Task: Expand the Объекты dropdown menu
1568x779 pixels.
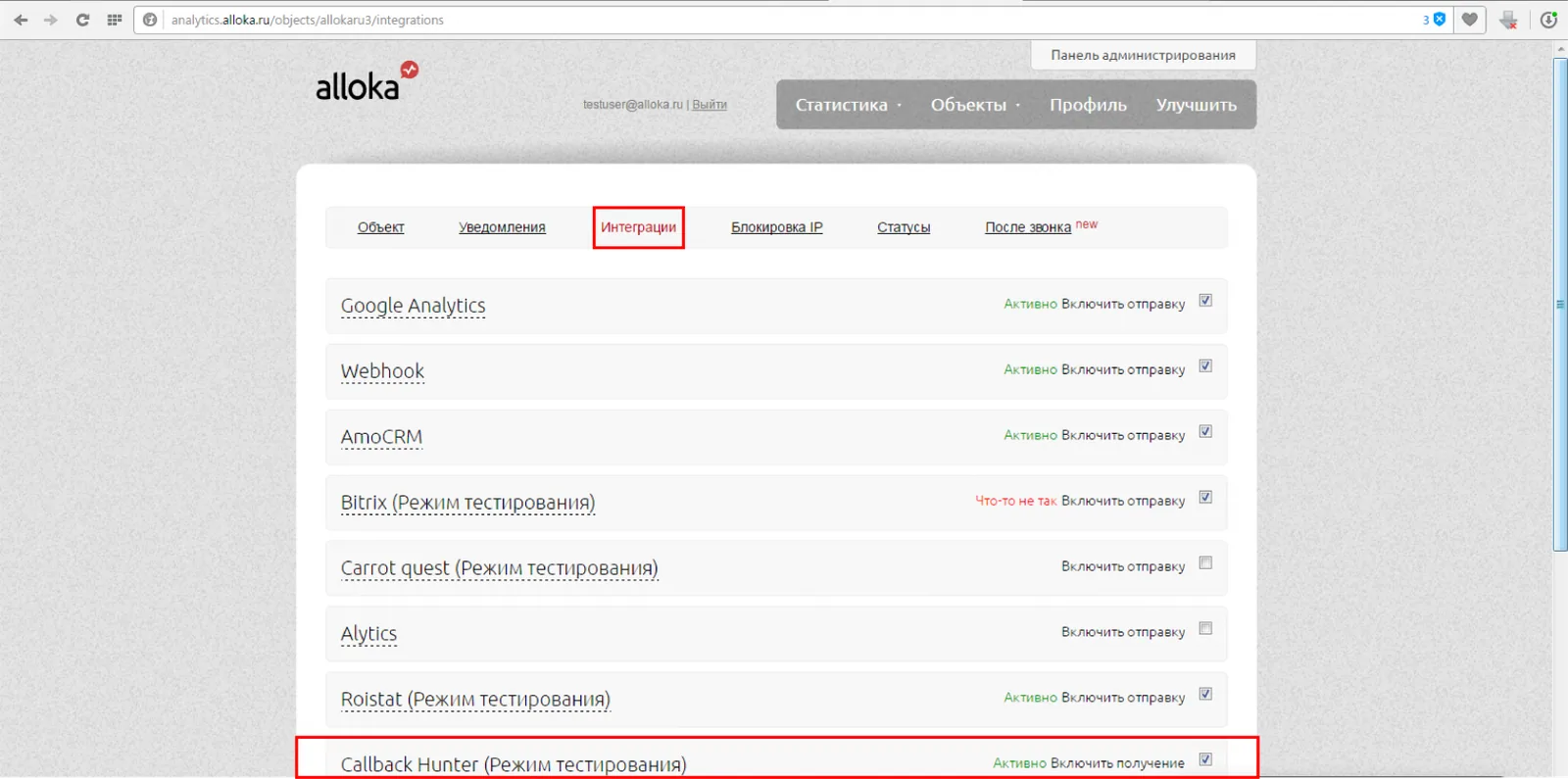Action: coord(975,105)
